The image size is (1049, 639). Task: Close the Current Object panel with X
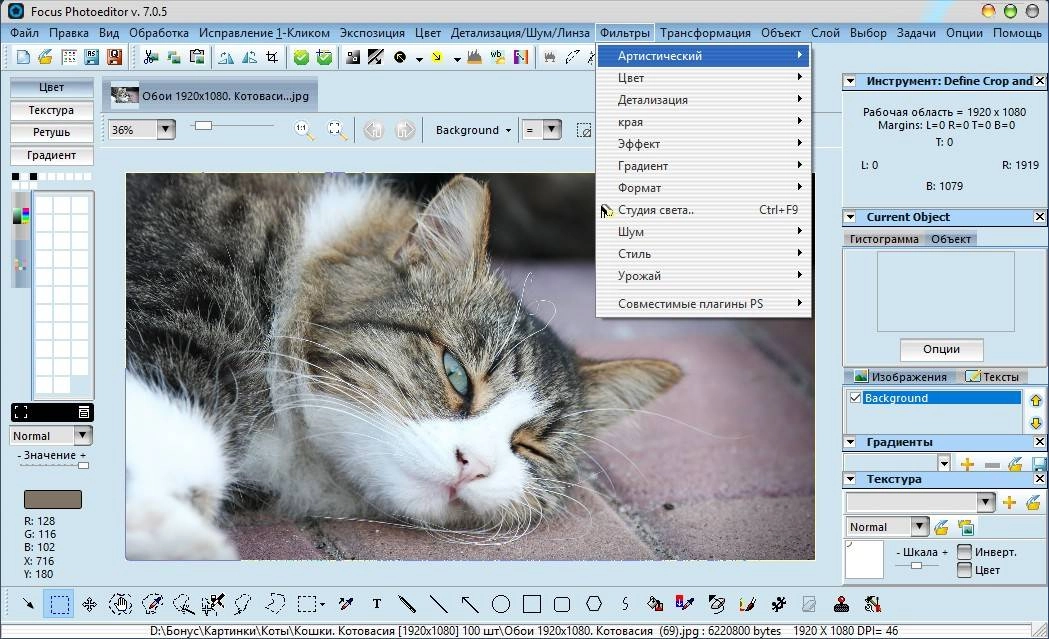pos(1039,217)
